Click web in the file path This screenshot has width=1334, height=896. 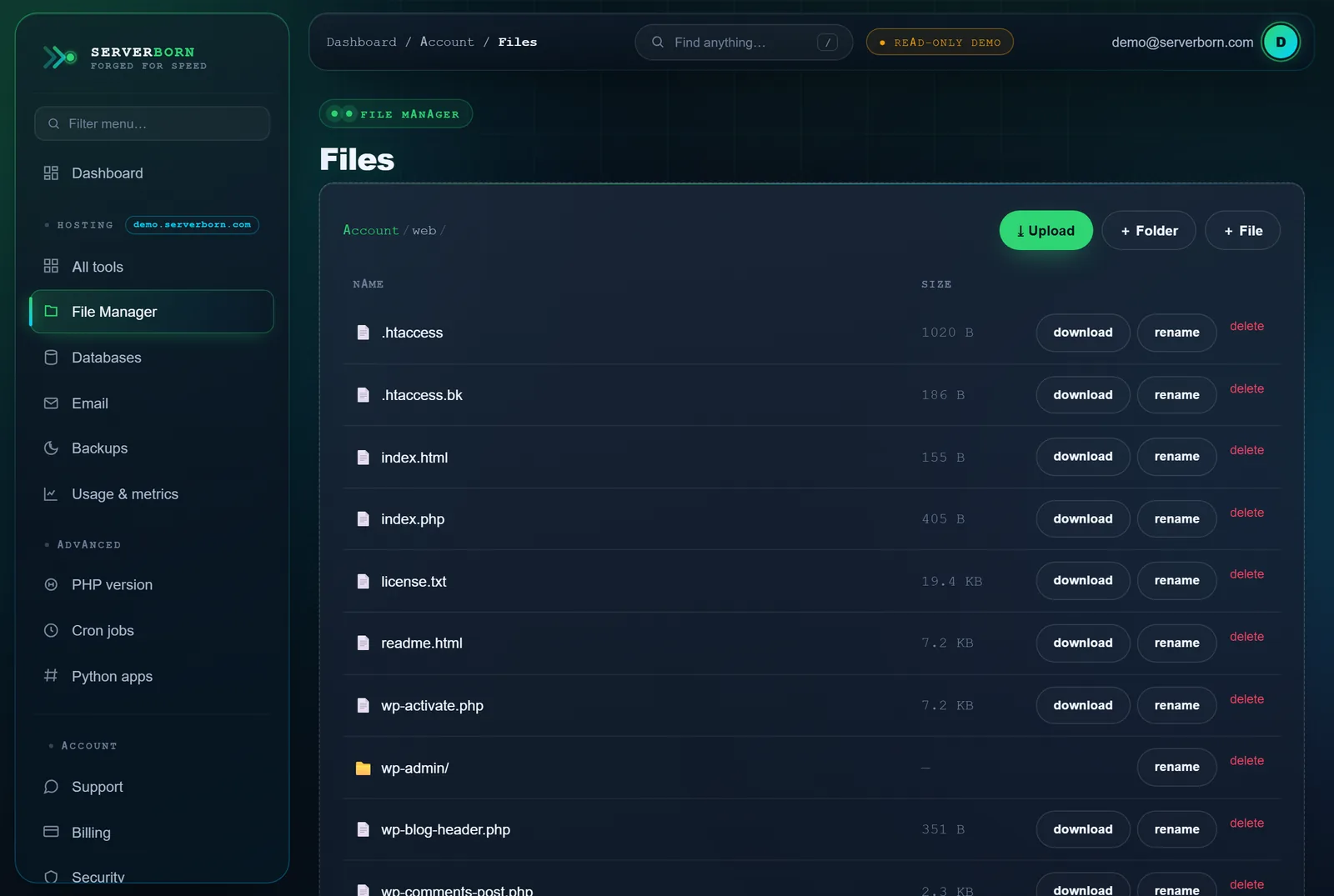click(424, 230)
